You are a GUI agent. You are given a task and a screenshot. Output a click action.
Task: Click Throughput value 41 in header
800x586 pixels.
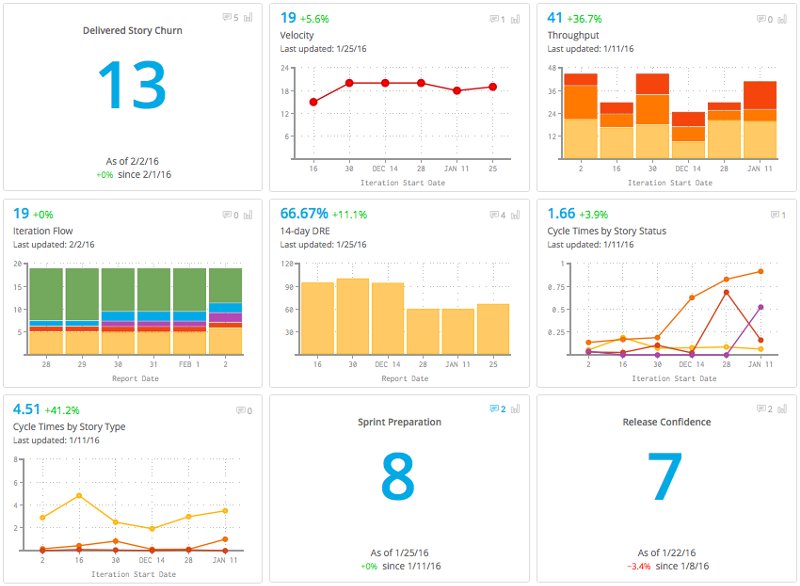555,18
